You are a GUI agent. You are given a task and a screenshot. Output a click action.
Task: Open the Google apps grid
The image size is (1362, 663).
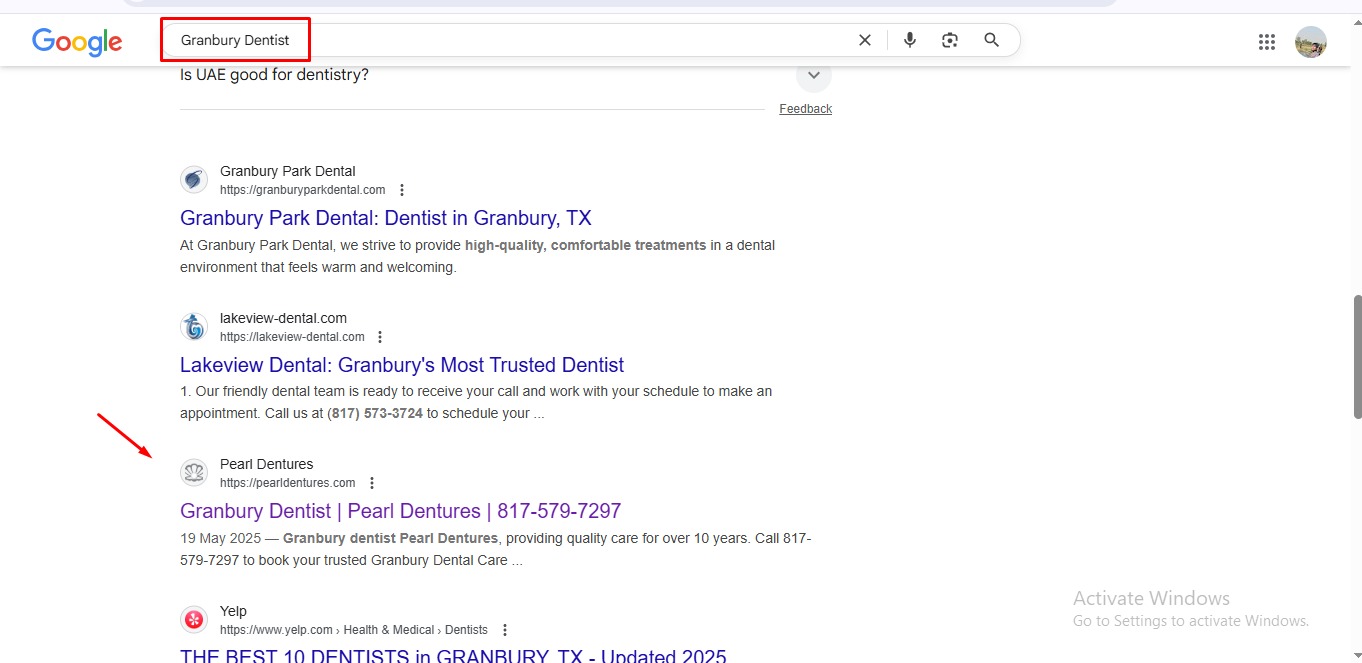(x=1267, y=42)
